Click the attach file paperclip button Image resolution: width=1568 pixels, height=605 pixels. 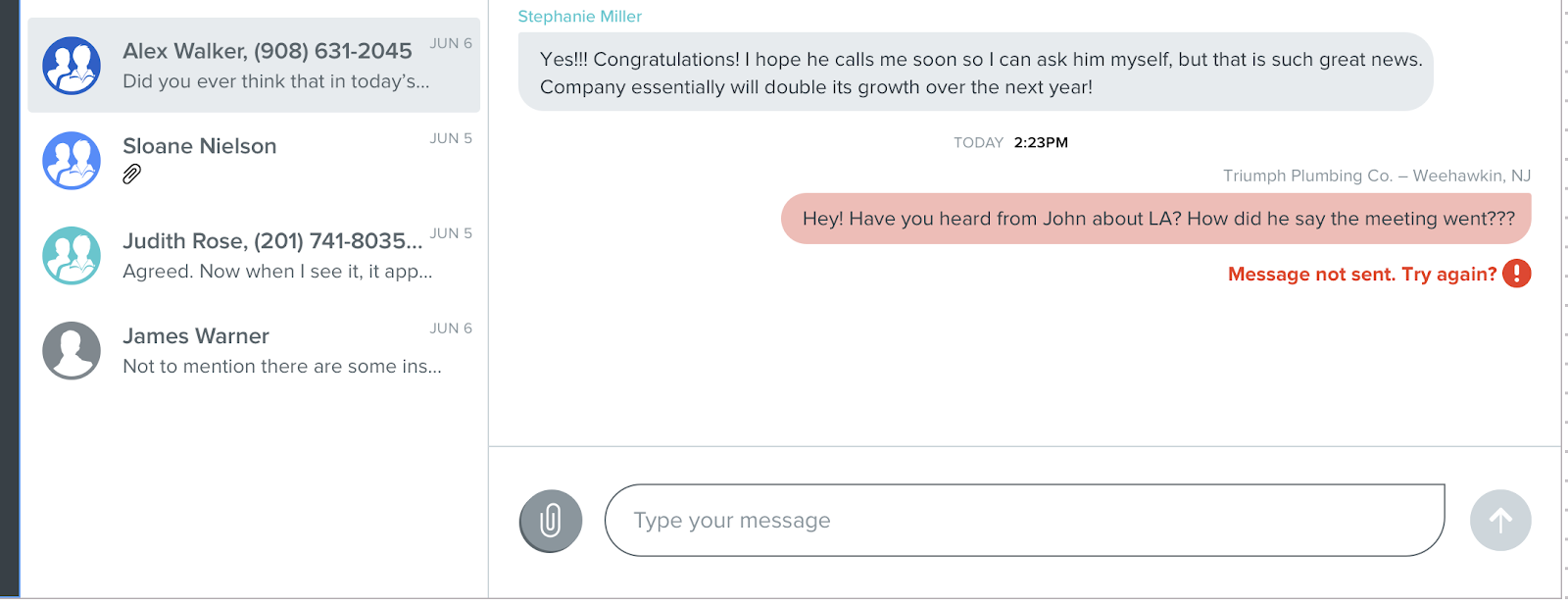(550, 521)
